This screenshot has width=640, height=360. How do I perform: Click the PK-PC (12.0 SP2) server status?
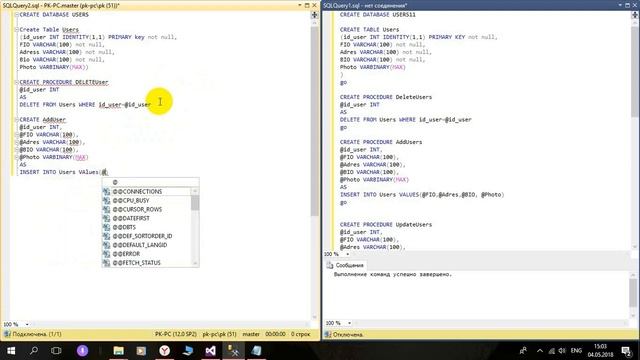(176, 334)
